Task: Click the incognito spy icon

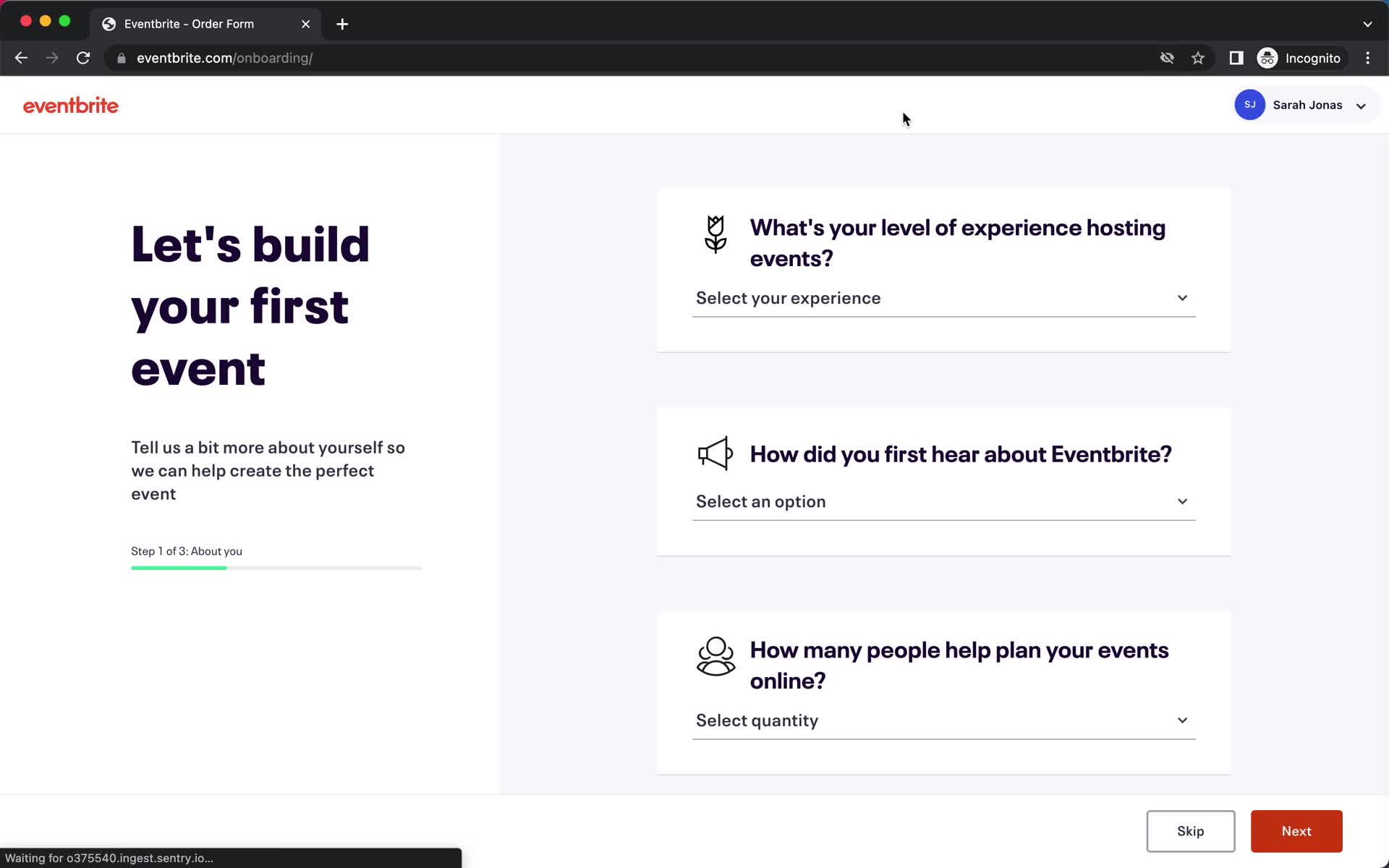Action: pyautogui.click(x=1267, y=58)
